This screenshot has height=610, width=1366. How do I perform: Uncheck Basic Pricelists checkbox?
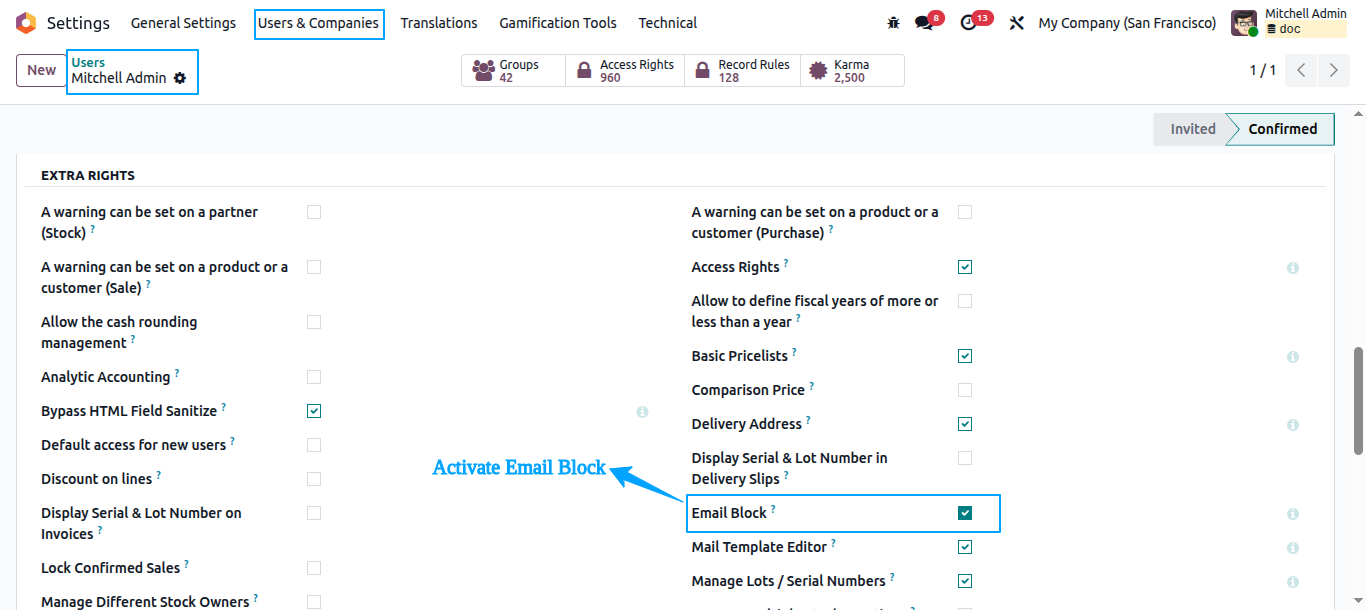tap(965, 356)
